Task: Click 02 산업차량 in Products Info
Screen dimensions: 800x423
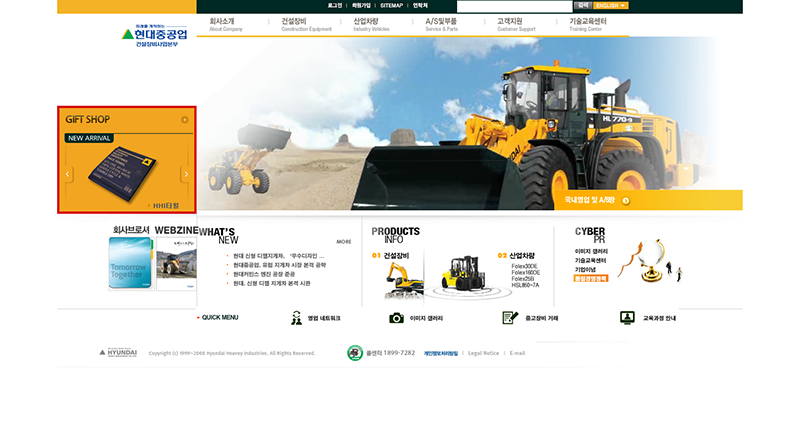Action: 516,255
